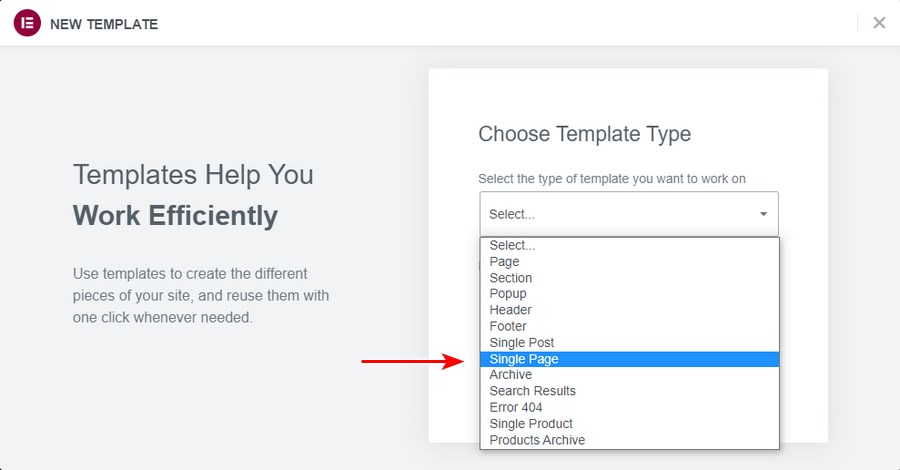Choose the Select... placeholder option in list
Screen dimensions: 900x470
tap(512, 245)
